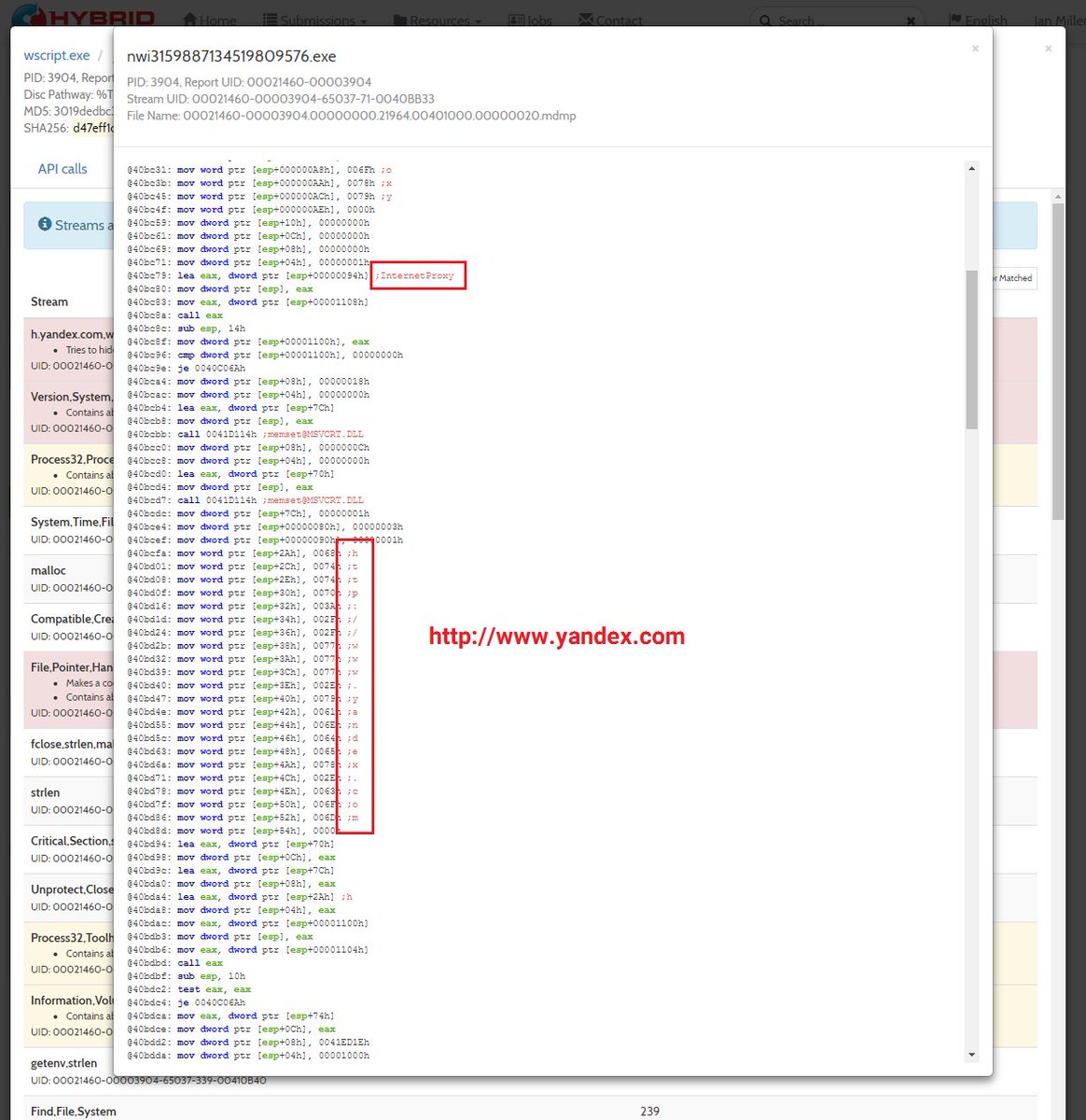
Task: Focus the Search input field
Action: coord(838,21)
